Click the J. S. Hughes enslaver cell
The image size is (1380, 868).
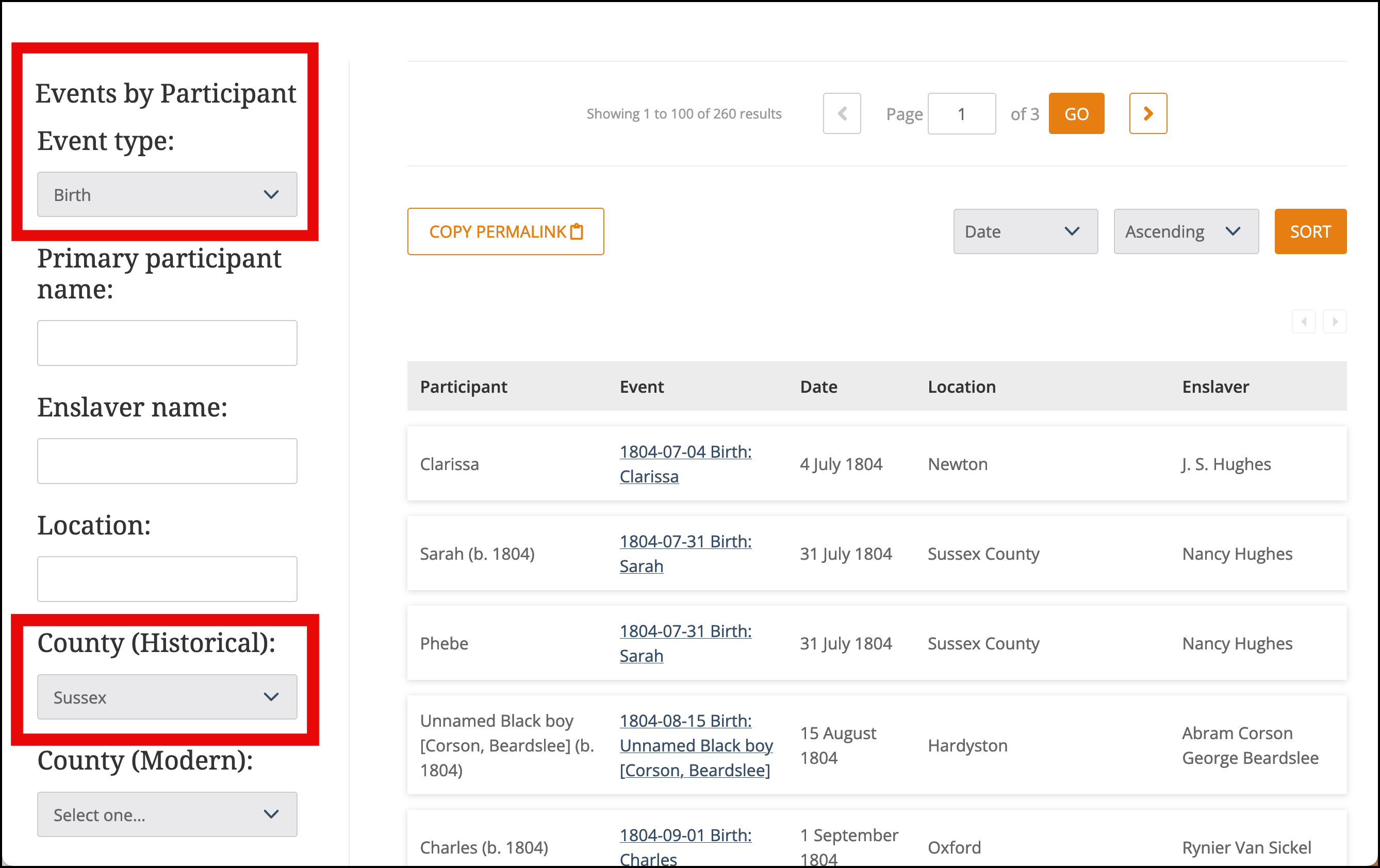(1226, 464)
